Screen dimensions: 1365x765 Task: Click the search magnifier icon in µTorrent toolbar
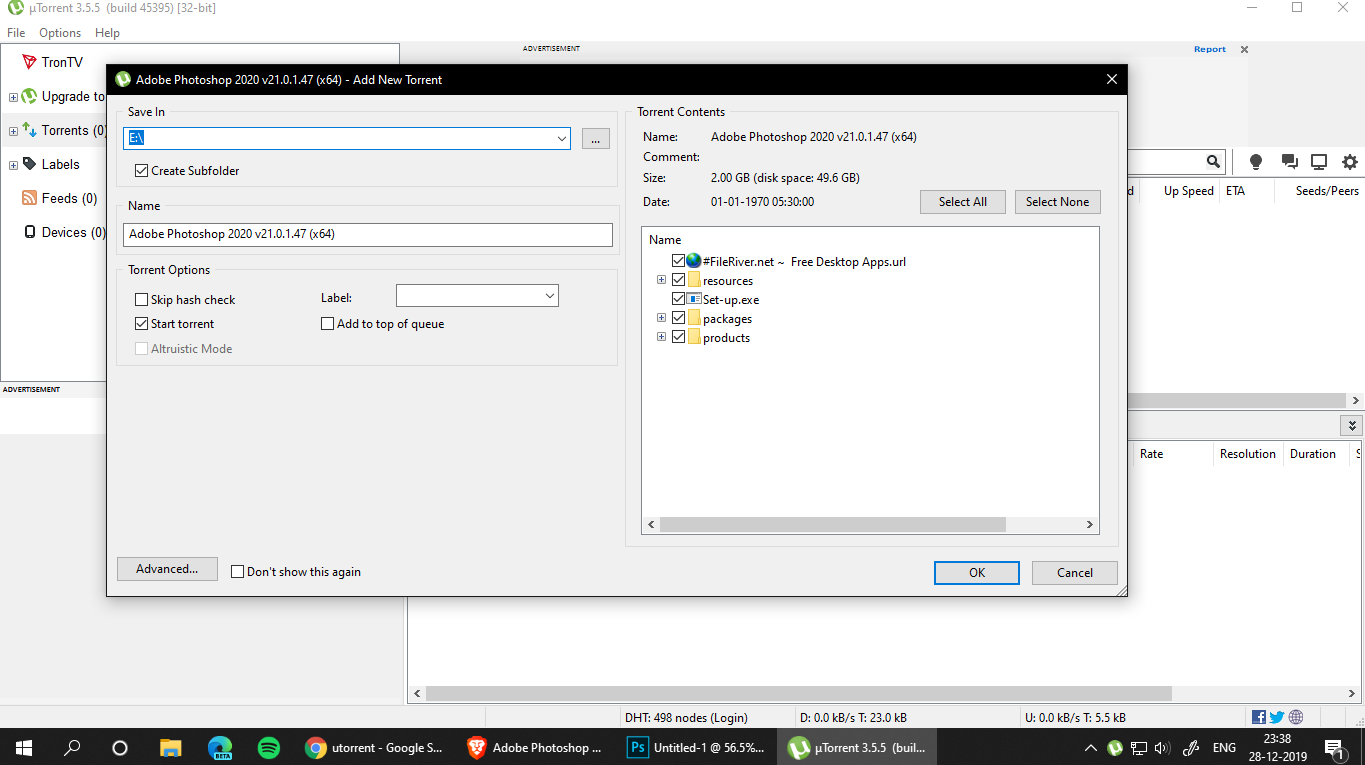pos(1213,162)
